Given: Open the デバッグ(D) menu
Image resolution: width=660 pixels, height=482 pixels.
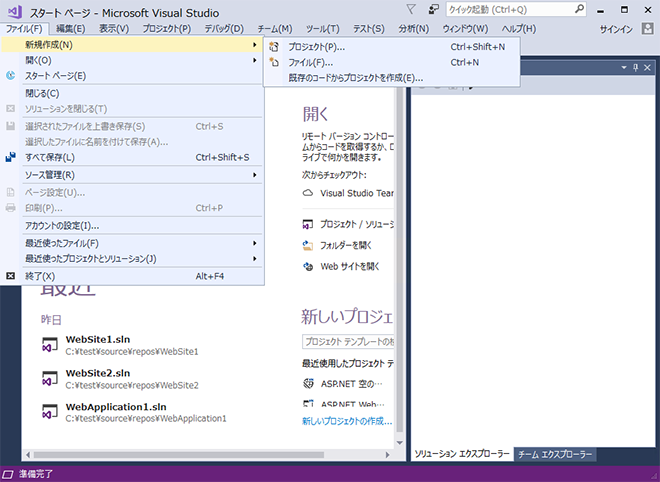Looking at the screenshot, I should [x=224, y=29].
